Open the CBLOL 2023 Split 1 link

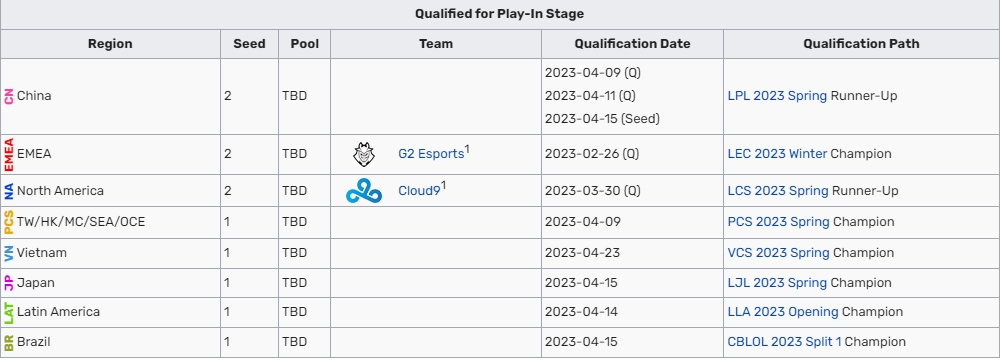pyautogui.click(x=785, y=342)
